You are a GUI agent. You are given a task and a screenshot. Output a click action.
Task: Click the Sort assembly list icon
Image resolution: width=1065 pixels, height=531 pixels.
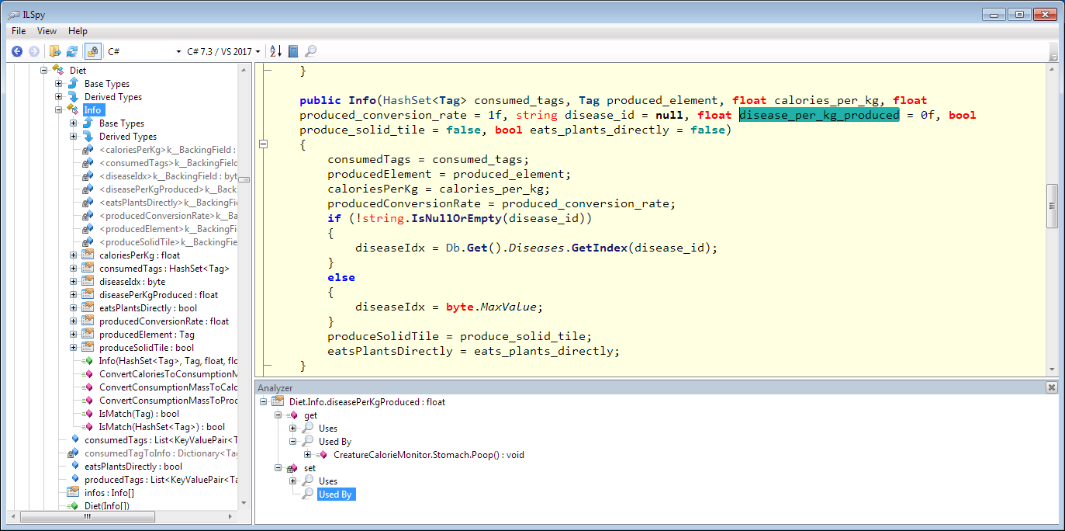pyautogui.click(x=276, y=51)
